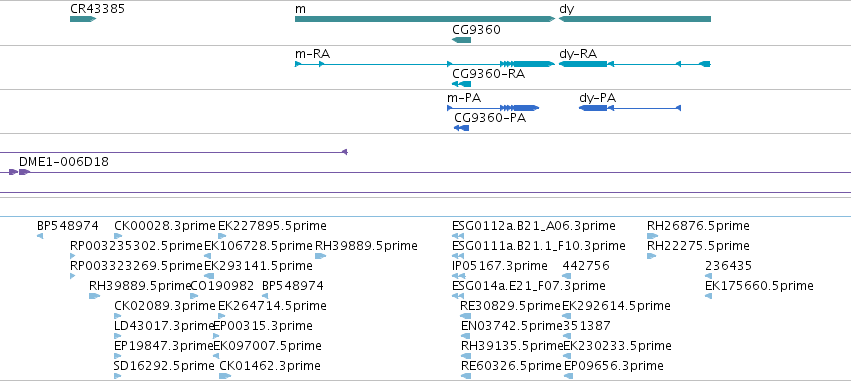Select the dy gene bar
Image resolution: width=851 pixels, height=381 pixels.
tap(634, 19)
